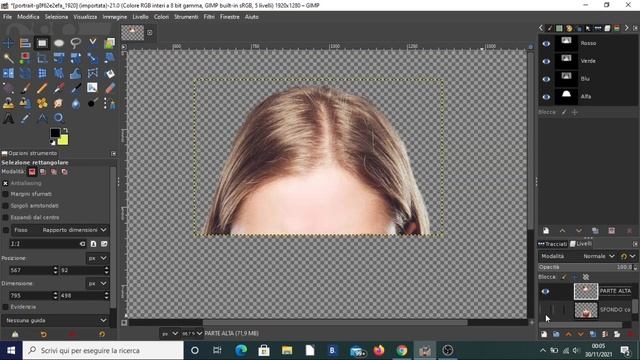
Task: Open the Posizione unit dropdown
Action: coord(97,258)
